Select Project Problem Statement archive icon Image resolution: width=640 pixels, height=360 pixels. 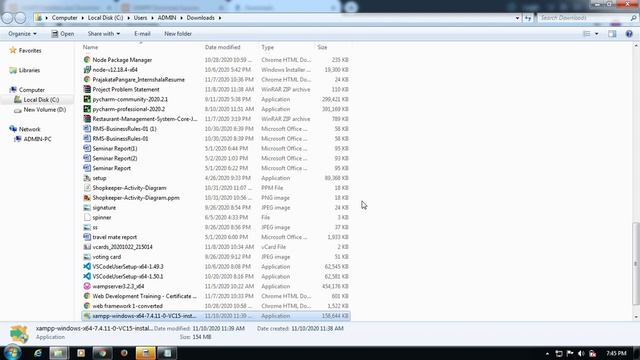tap(87, 89)
